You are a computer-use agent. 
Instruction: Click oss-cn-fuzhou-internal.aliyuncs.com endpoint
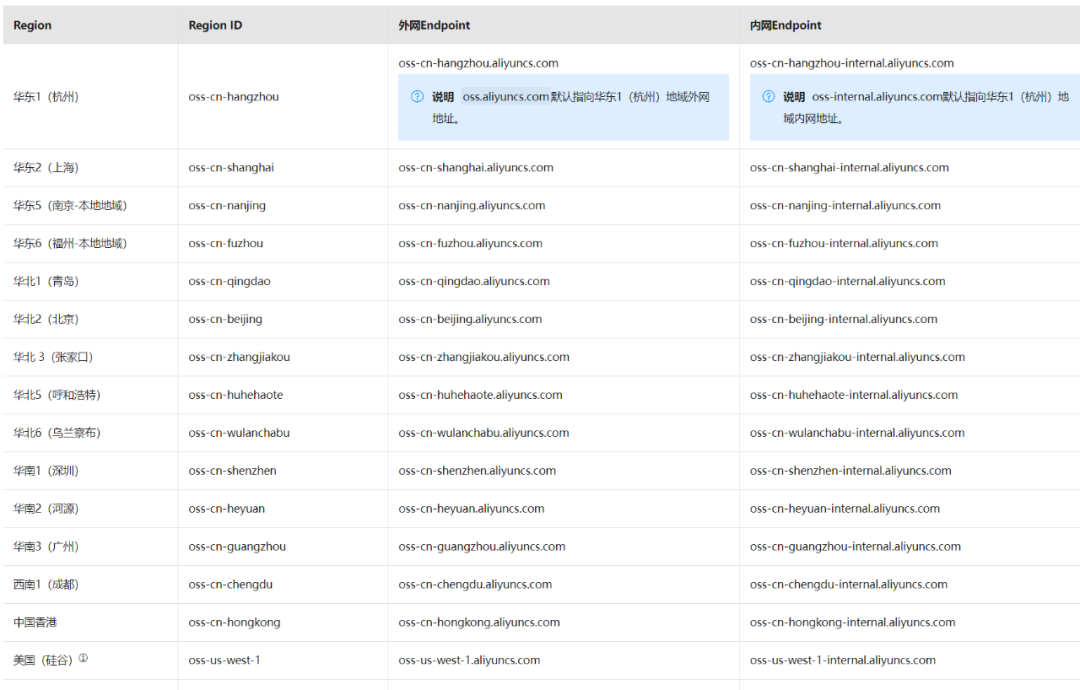(x=844, y=244)
